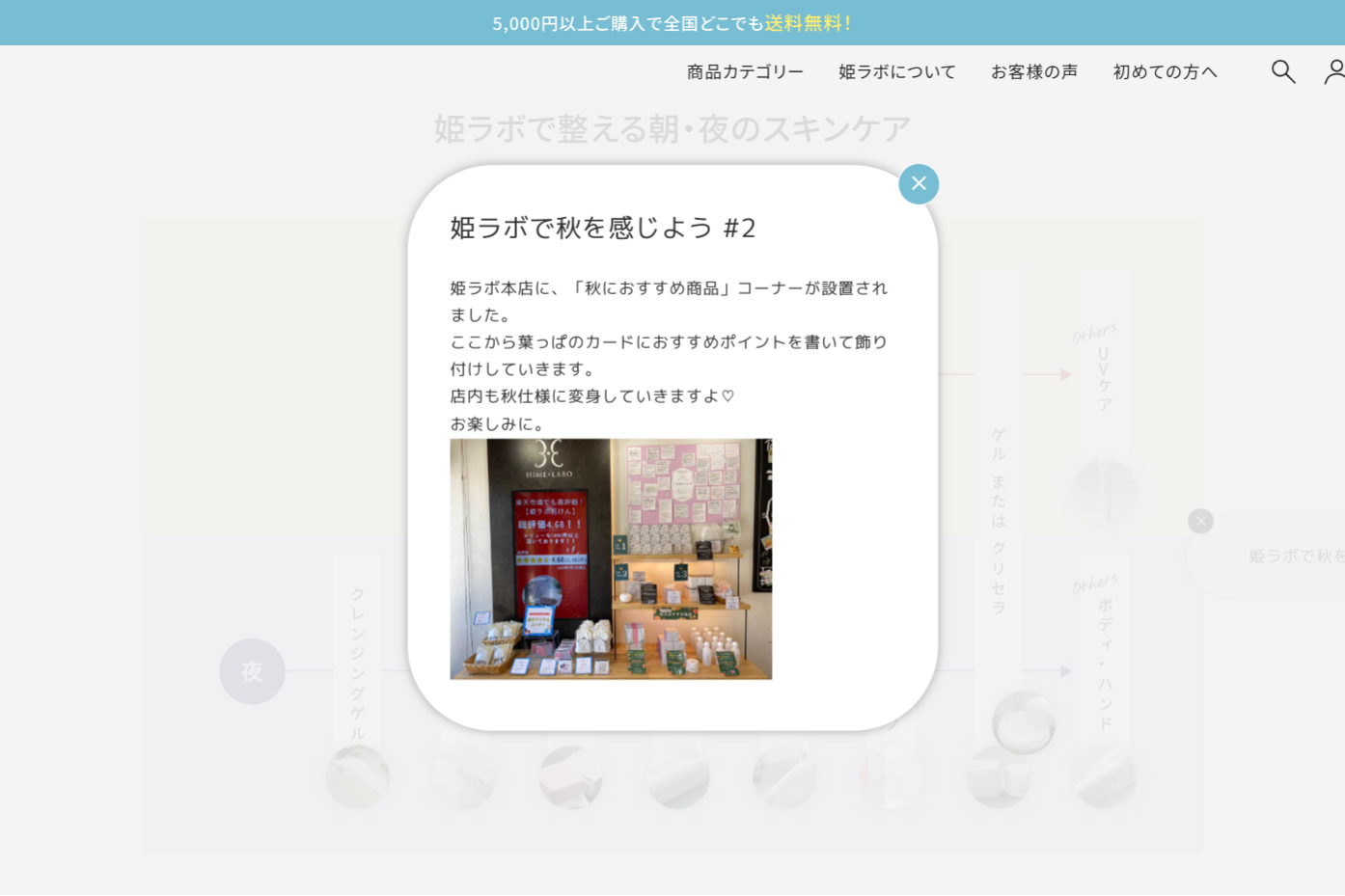Close the 姫ラボで秋を感じよう #2 popup
The image size is (1345, 896).
tap(918, 184)
